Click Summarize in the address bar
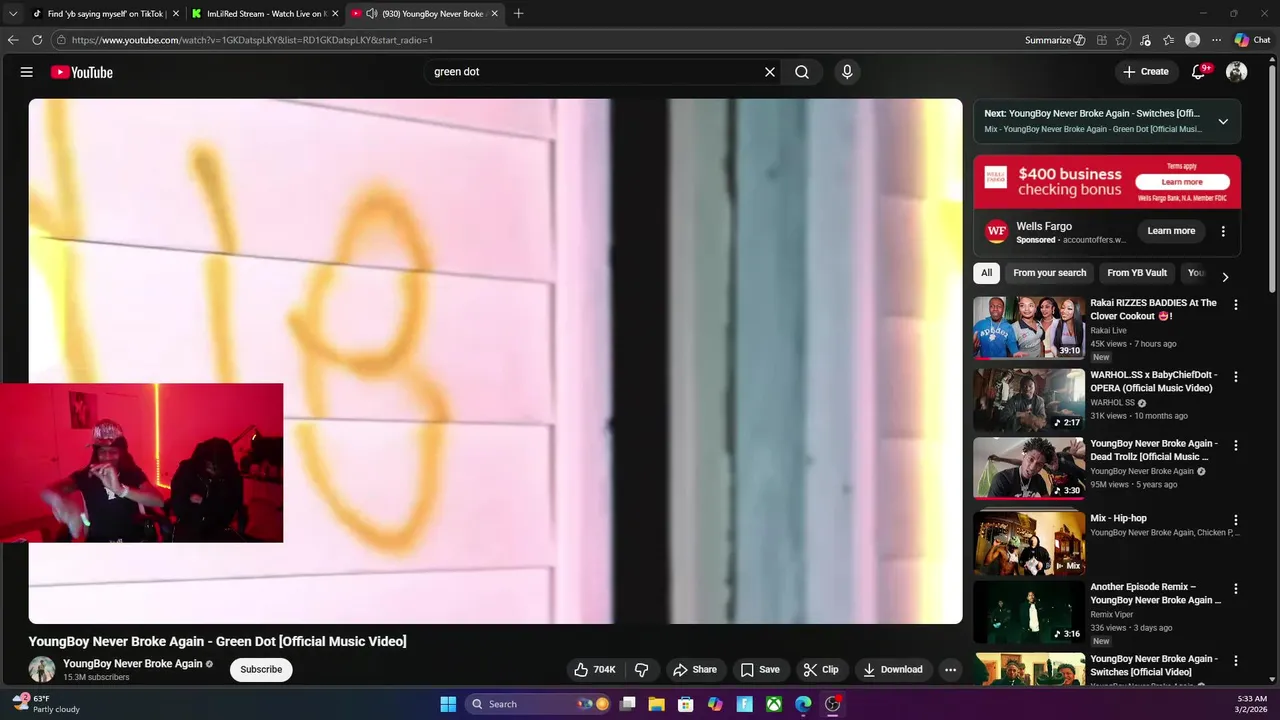This screenshot has width=1280, height=720. 1055,40
